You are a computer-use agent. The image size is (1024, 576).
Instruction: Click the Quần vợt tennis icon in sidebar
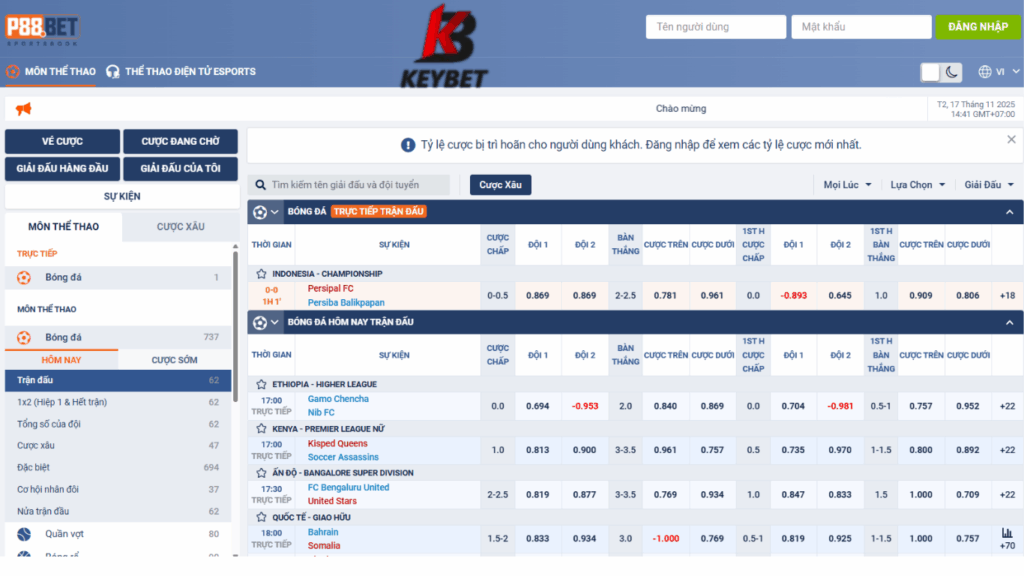coord(24,534)
